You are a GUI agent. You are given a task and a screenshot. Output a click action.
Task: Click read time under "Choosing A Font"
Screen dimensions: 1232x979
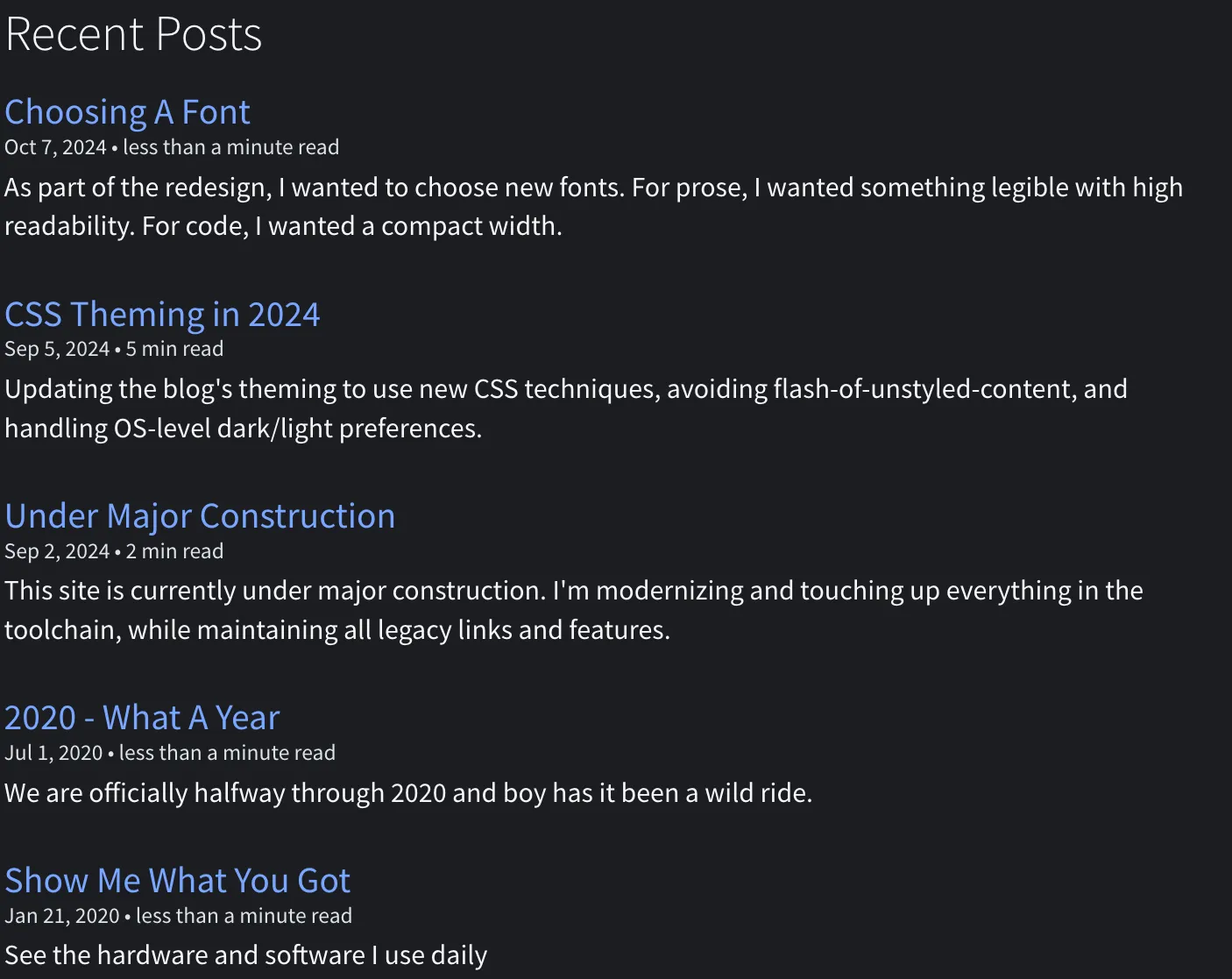pos(230,147)
